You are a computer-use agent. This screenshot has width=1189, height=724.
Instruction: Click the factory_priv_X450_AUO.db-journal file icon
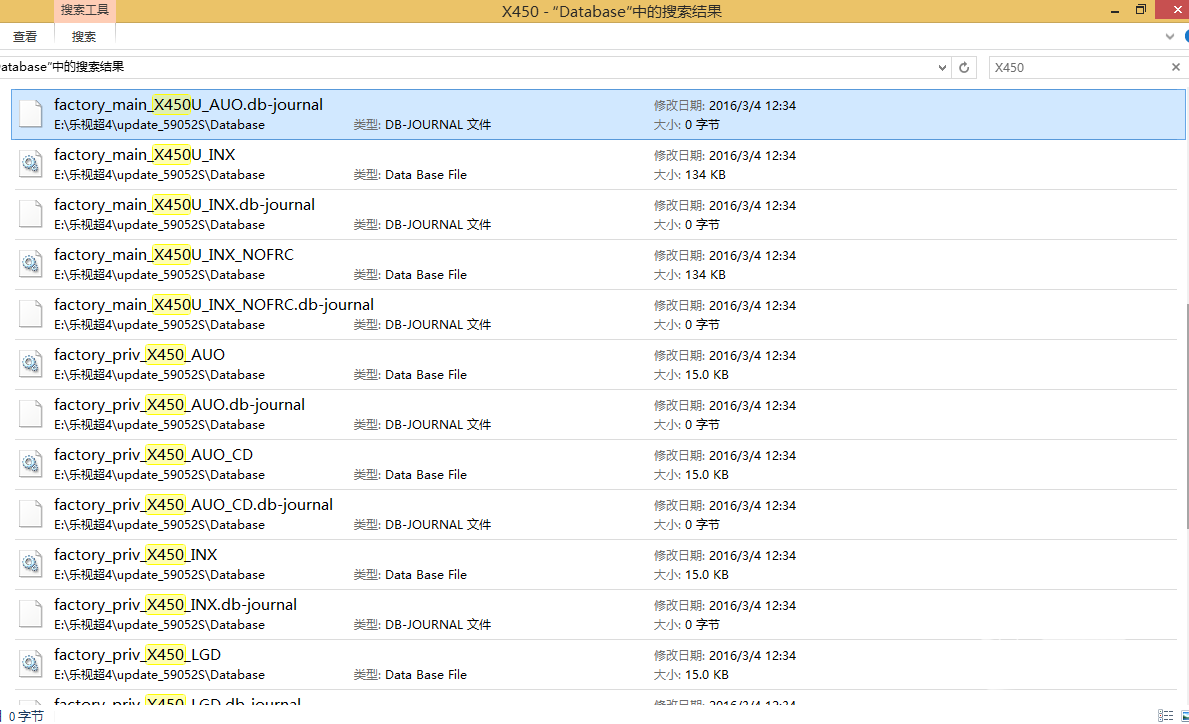30,414
